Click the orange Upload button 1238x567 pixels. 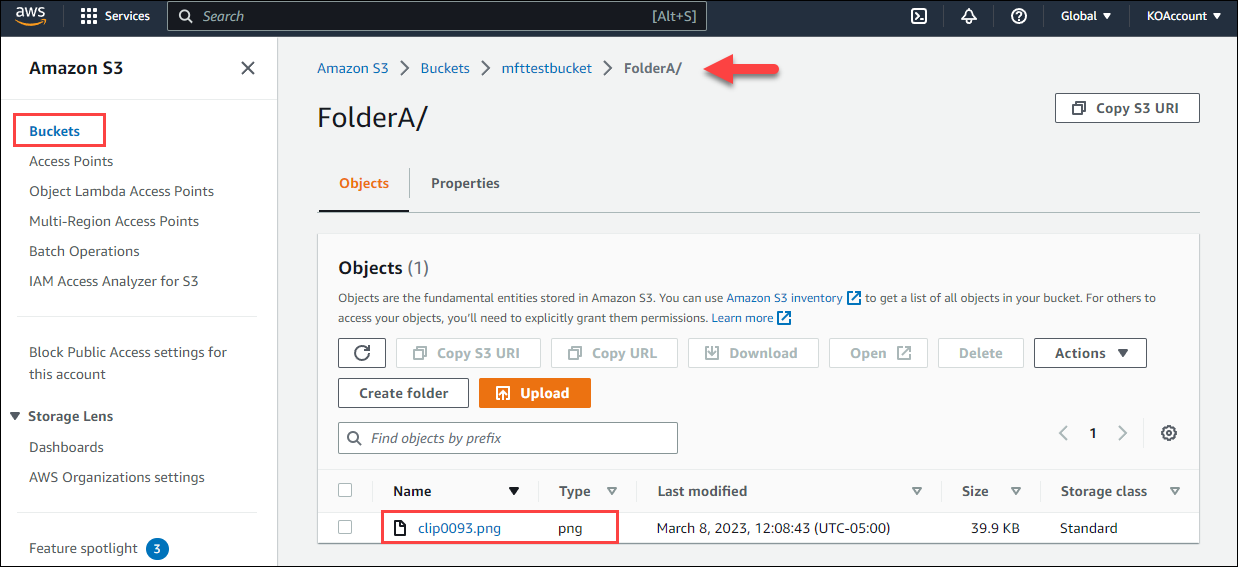[535, 393]
